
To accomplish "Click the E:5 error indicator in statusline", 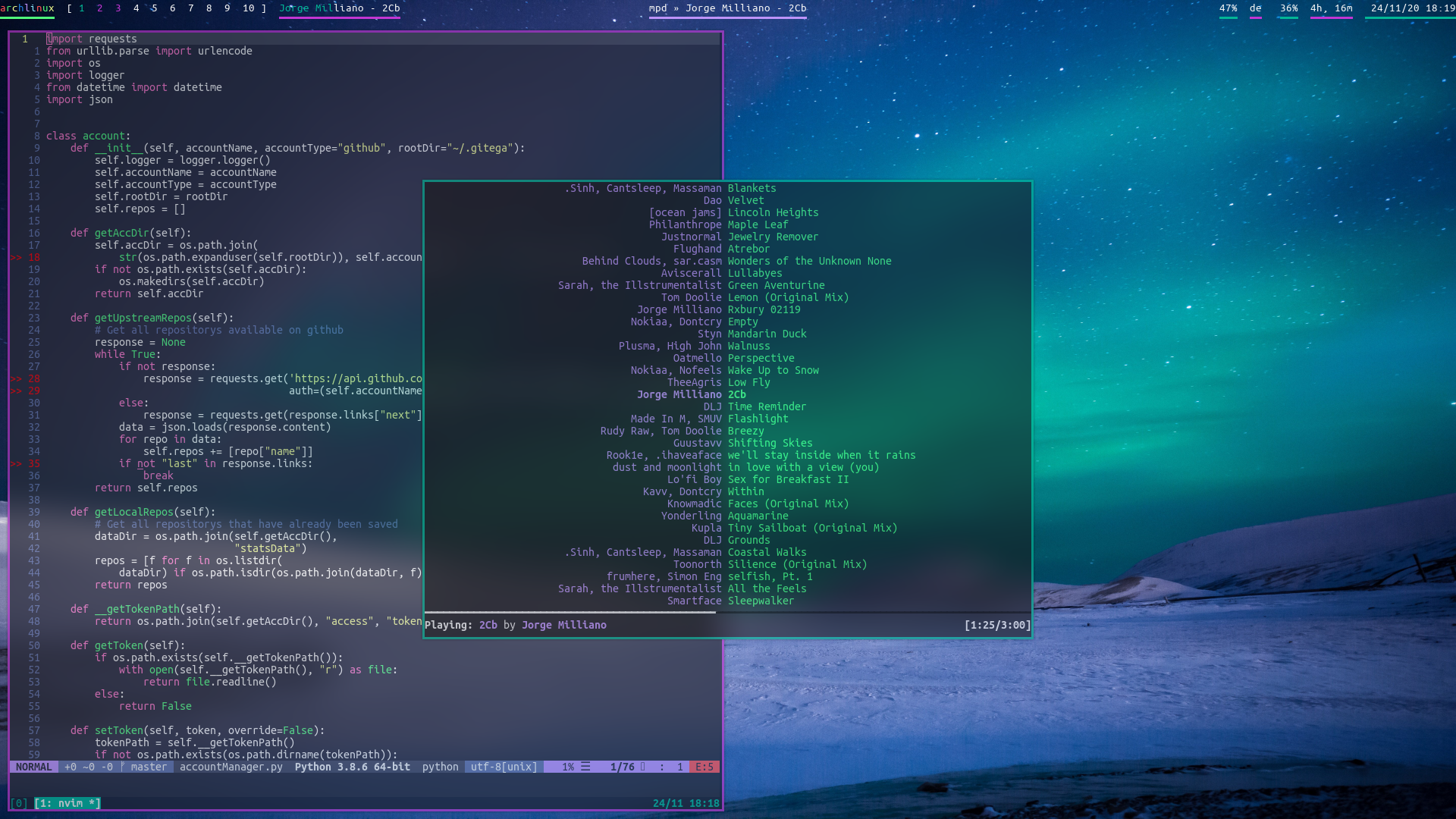I will tap(704, 767).
